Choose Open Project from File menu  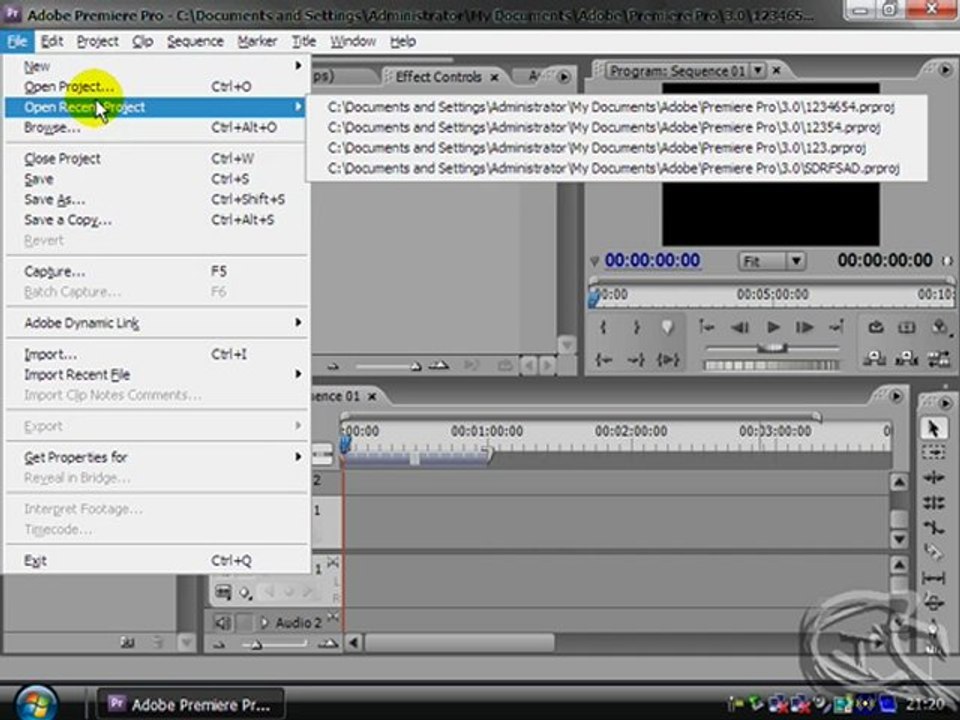(x=158, y=86)
